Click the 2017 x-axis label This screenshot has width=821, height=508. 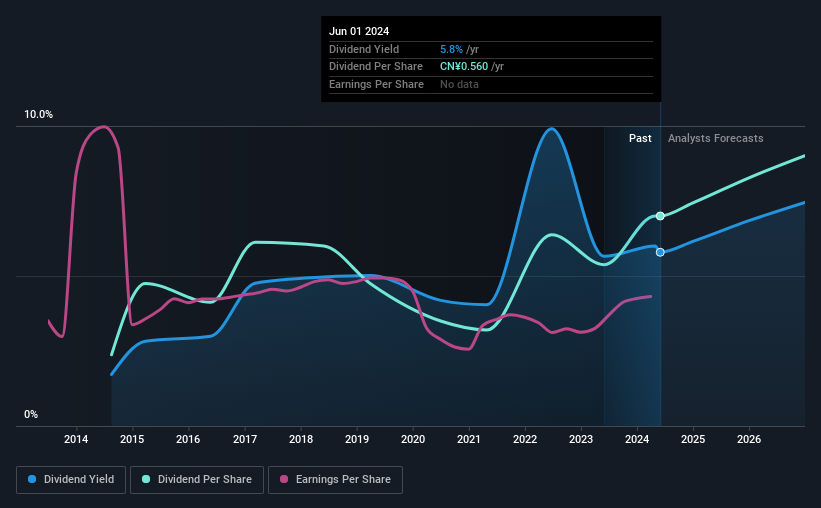(x=245, y=439)
